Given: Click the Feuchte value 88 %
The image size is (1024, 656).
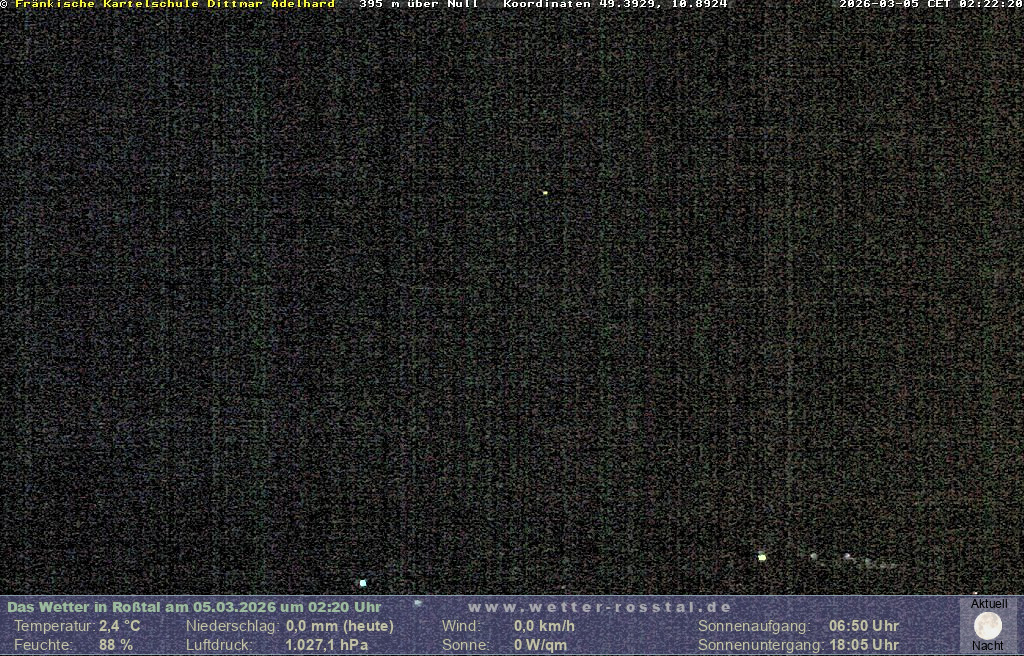Looking at the screenshot, I should (x=115, y=645).
